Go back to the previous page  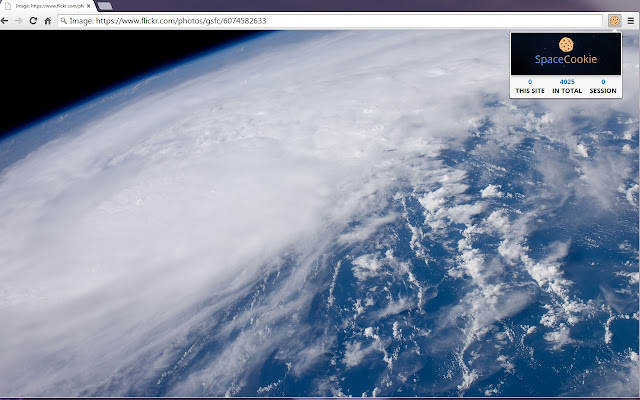pyautogui.click(x=4, y=21)
